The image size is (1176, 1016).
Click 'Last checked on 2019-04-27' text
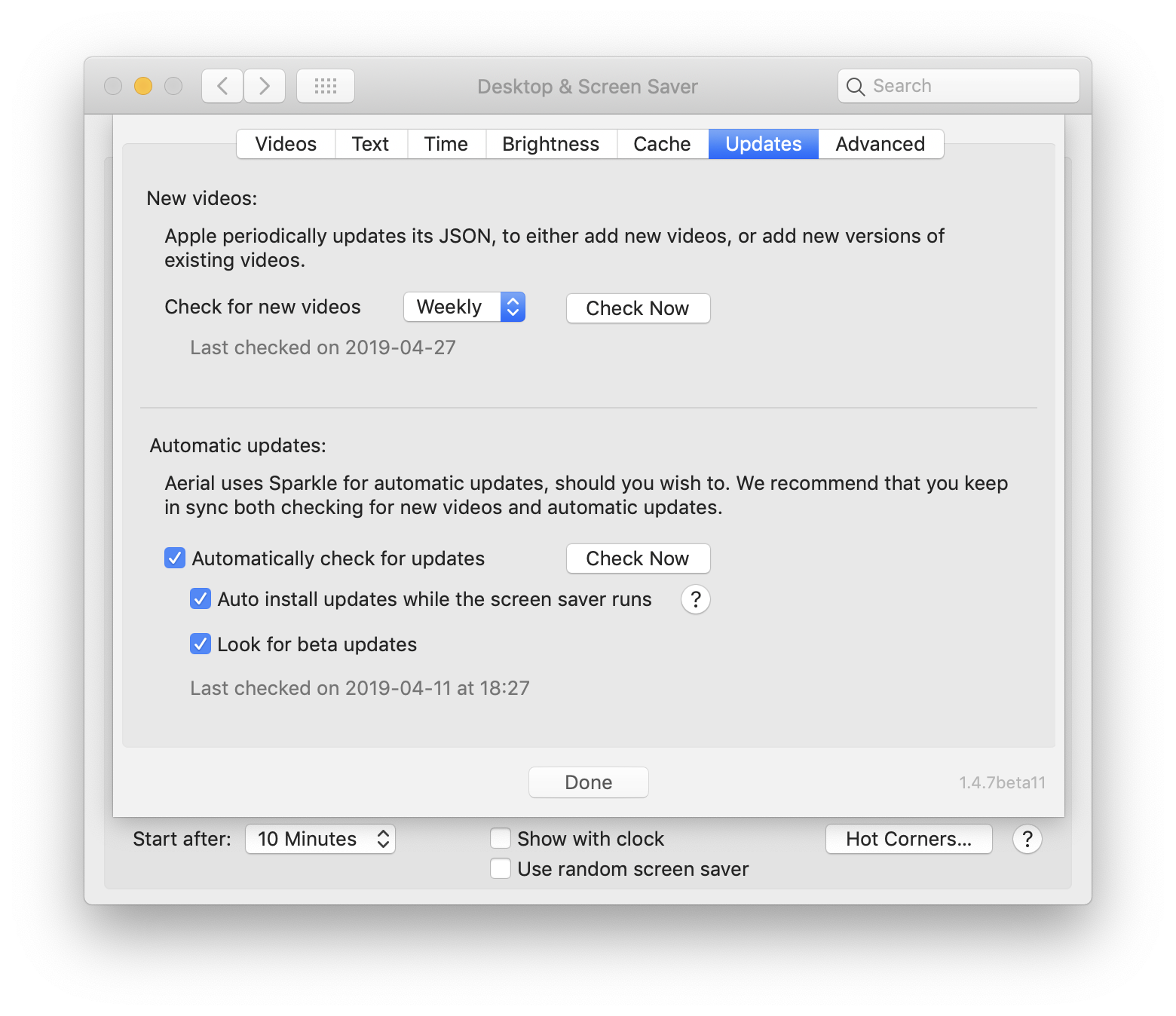[323, 347]
